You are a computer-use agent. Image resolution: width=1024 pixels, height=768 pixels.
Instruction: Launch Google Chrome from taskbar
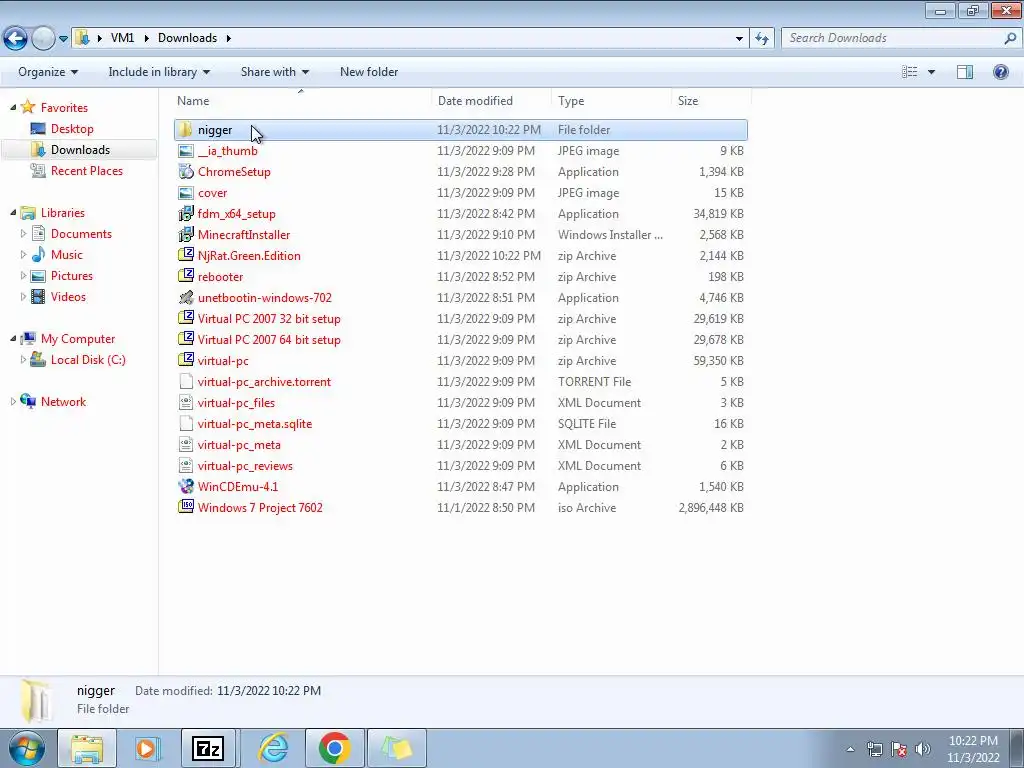pyautogui.click(x=334, y=748)
